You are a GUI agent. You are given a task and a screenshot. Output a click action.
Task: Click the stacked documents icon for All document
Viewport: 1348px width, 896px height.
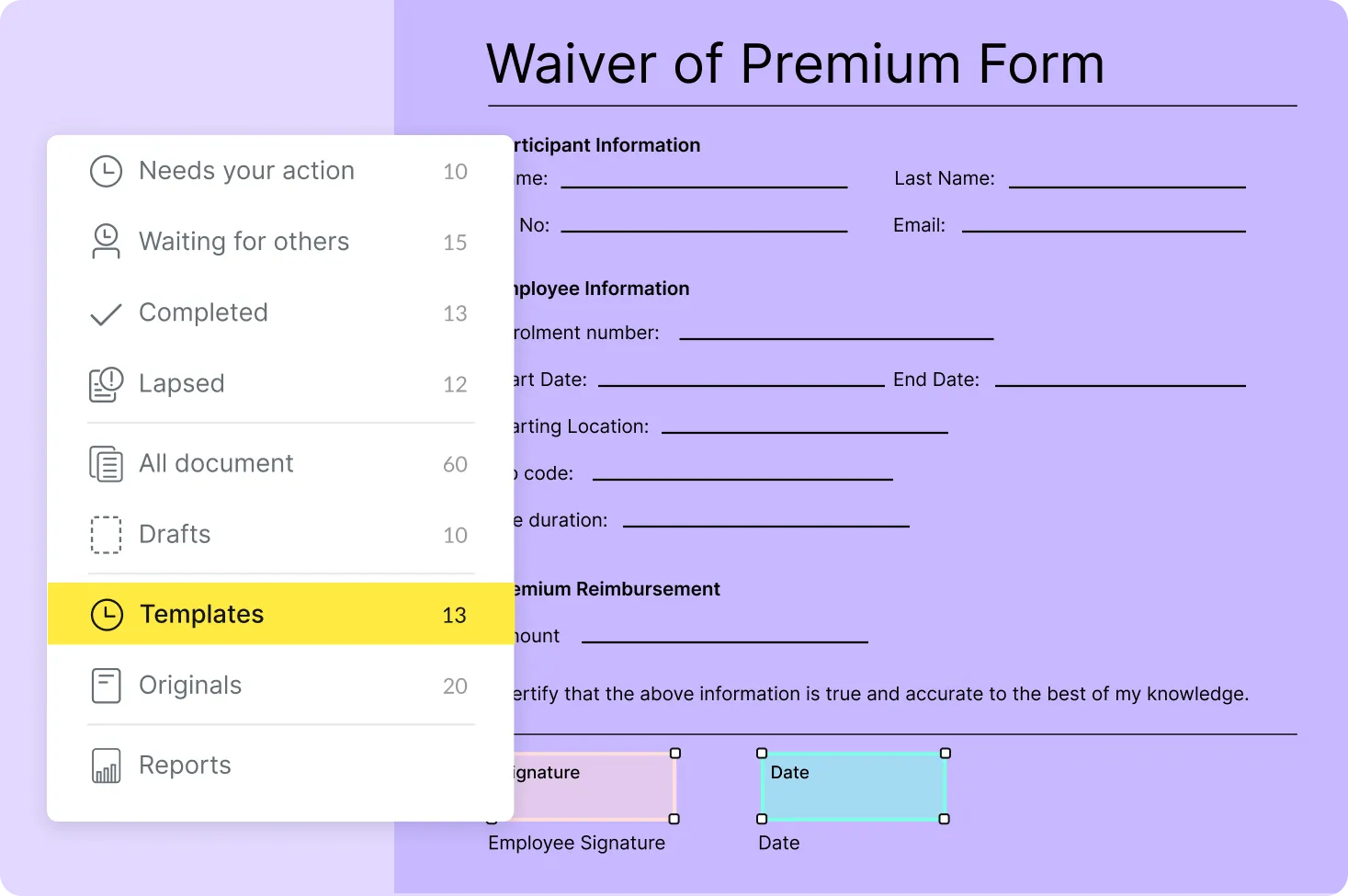click(106, 463)
